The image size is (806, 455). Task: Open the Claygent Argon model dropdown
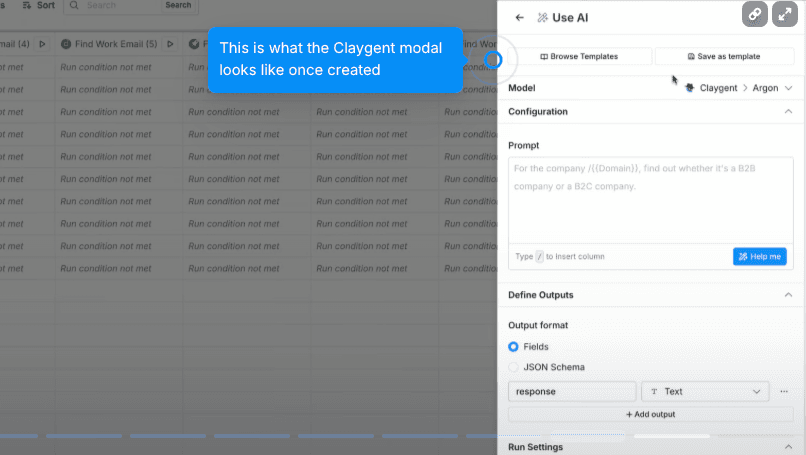pos(738,88)
